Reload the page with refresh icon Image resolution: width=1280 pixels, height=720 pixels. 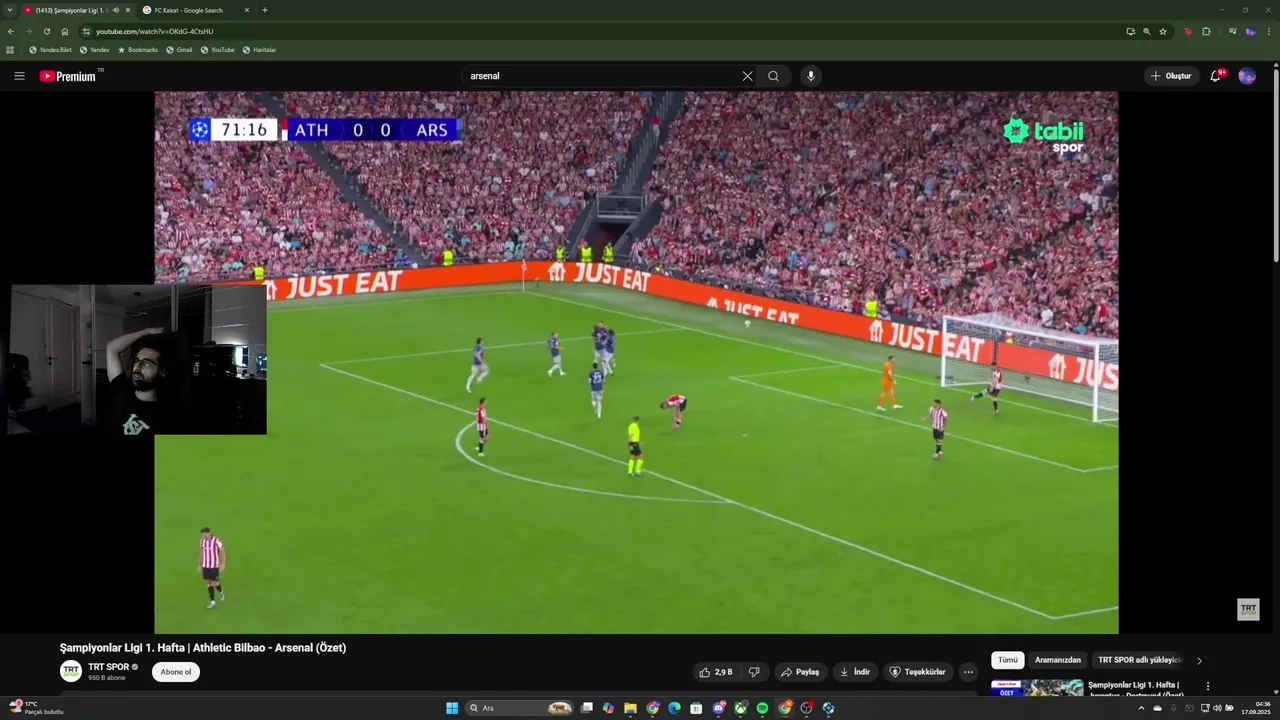point(47,31)
